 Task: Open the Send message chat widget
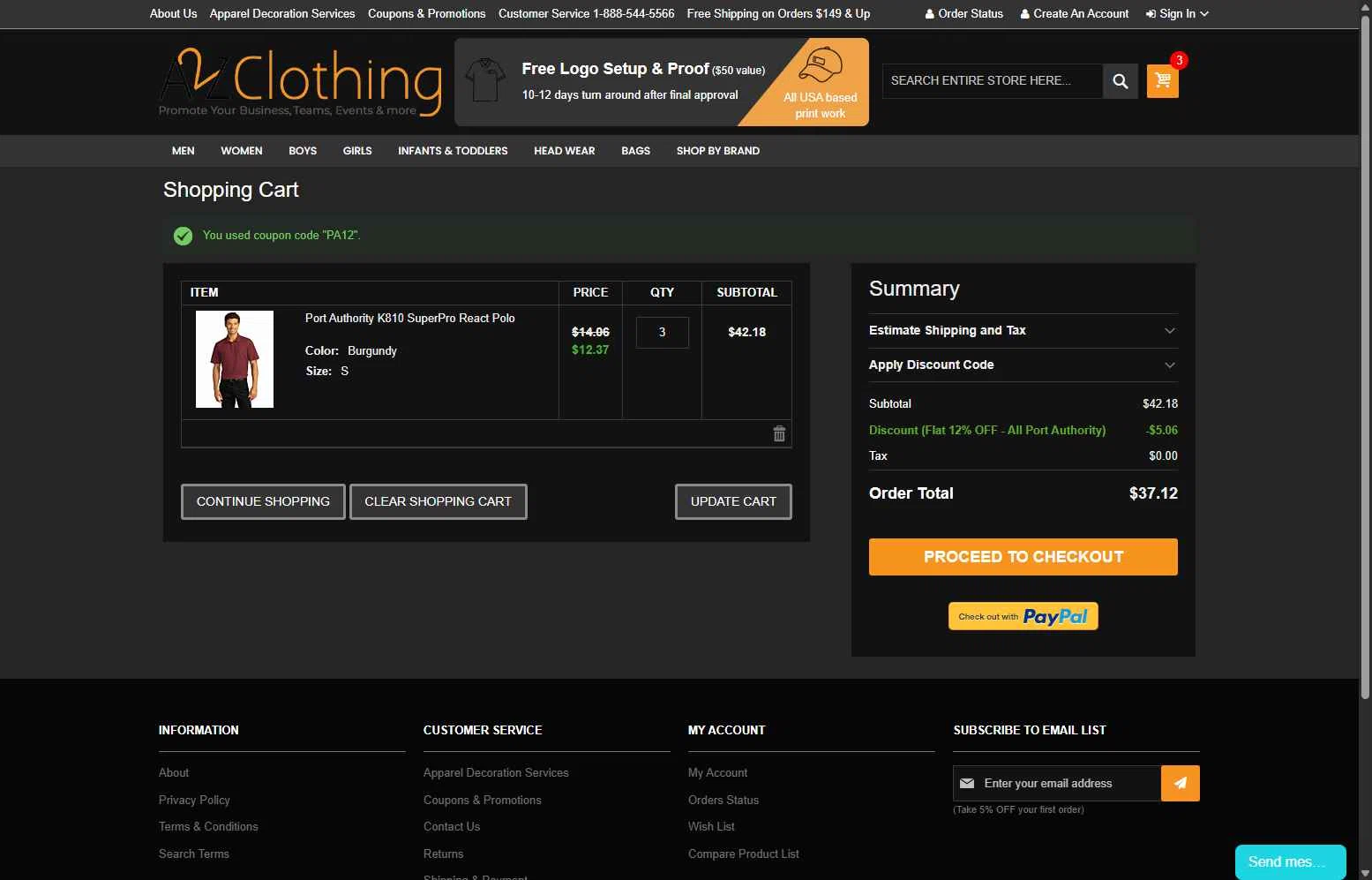tap(1290, 861)
